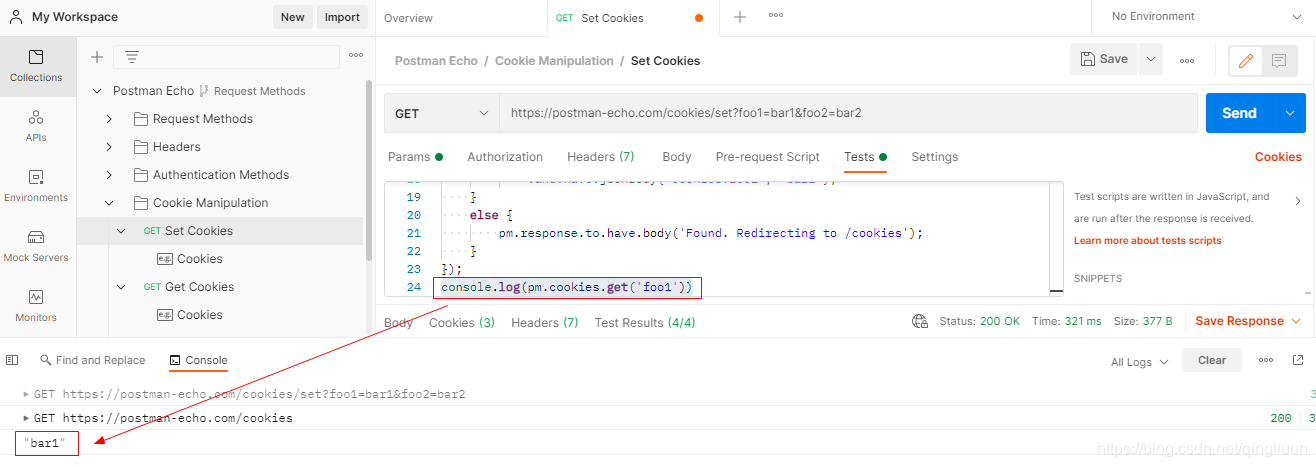1316x467 pixels.
Task: Click in the request URL field
Action: pos(848,113)
